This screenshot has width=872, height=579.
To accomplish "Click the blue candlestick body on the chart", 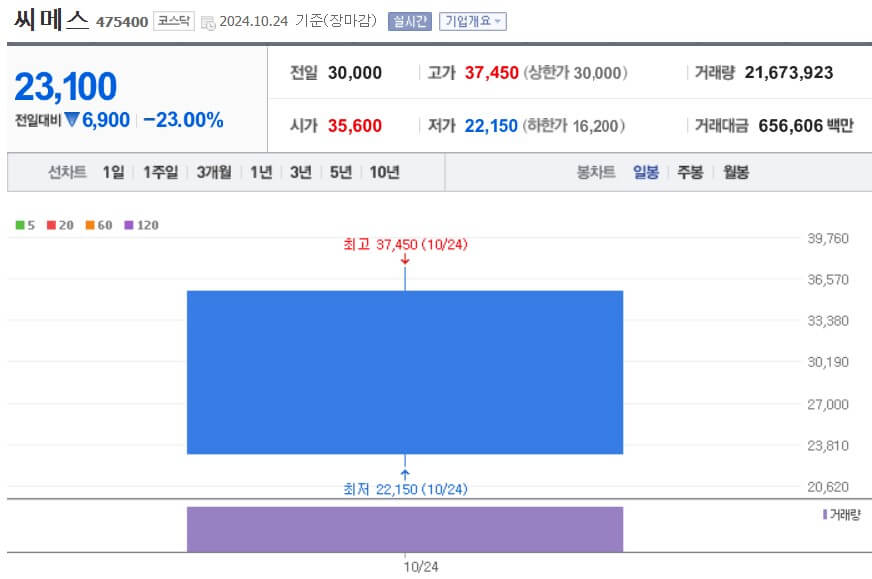I will pyautogui.click(x=404, y=370).
